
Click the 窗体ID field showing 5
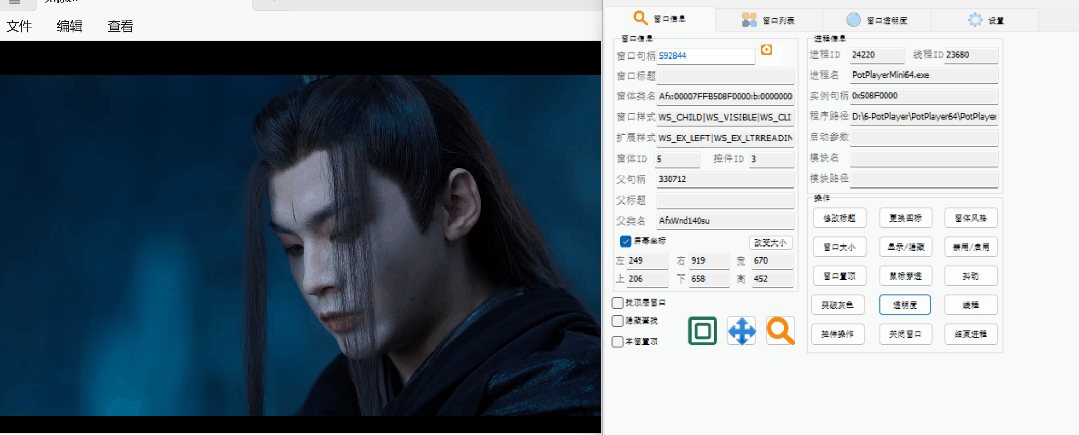pyautogui.click(x=678, y=159)
